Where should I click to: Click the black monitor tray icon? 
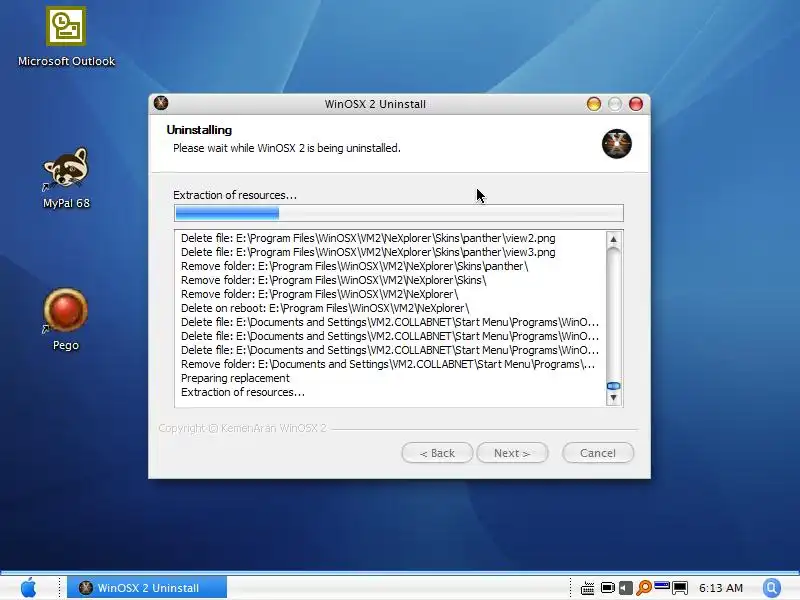[680, 588]
